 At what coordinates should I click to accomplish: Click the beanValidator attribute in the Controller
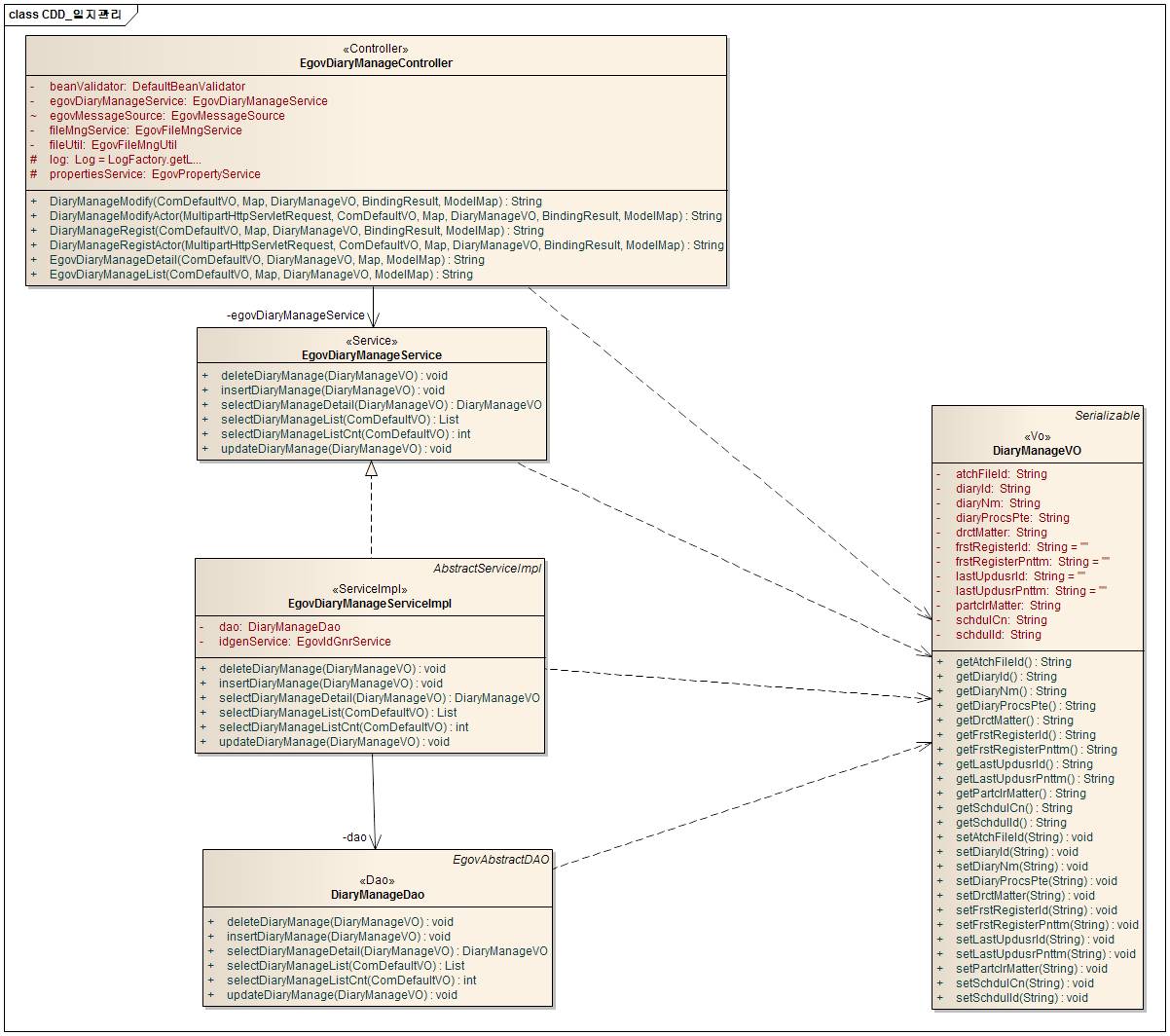pos(147,87)
